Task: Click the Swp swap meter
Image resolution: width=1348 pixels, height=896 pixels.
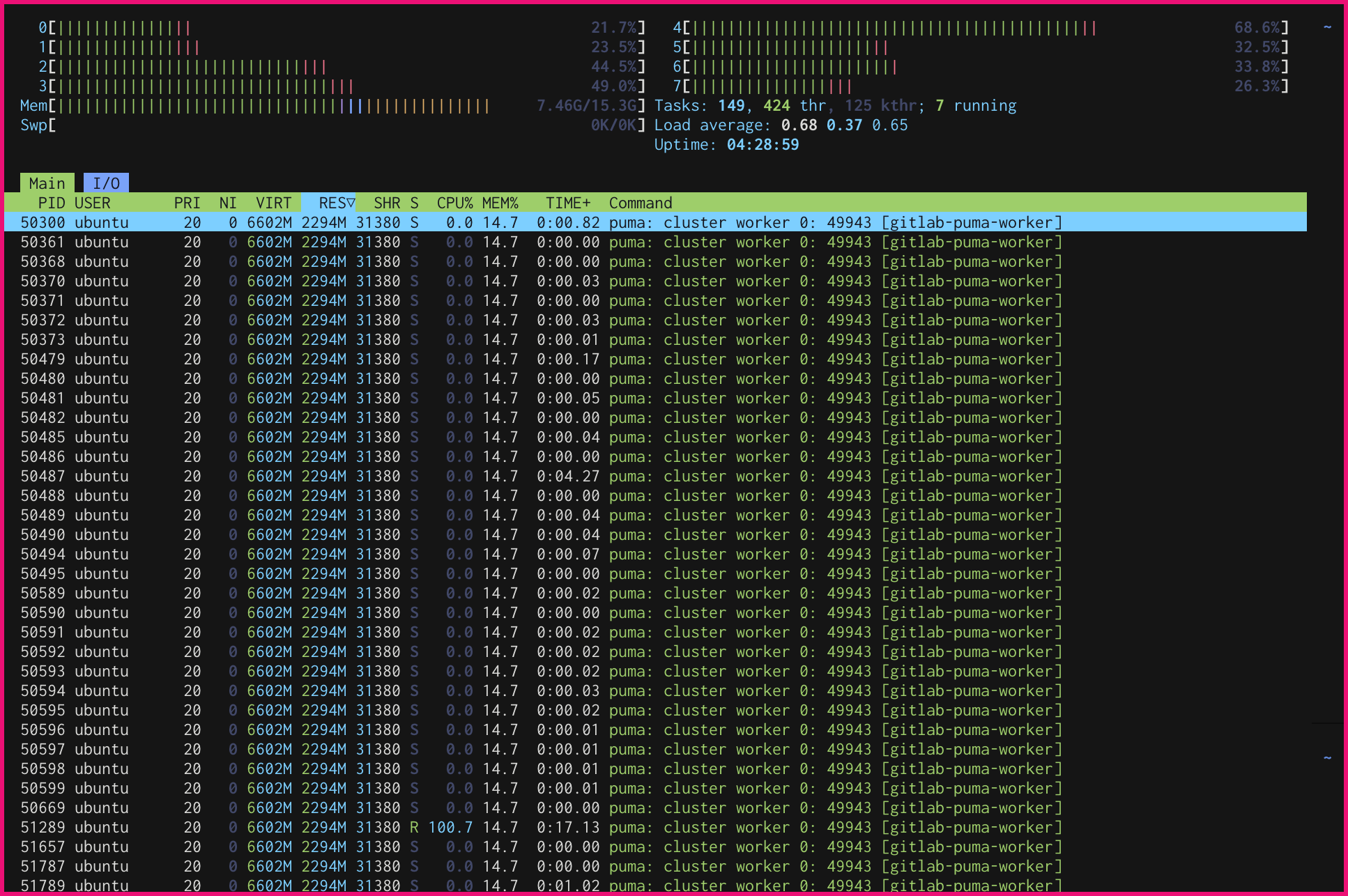Action: tap(333, 125)
